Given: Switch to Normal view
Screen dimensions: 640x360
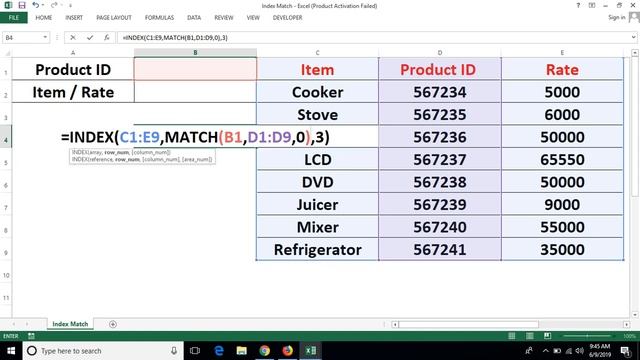Looking at the screenshot, I should click(x=511, y=336).
